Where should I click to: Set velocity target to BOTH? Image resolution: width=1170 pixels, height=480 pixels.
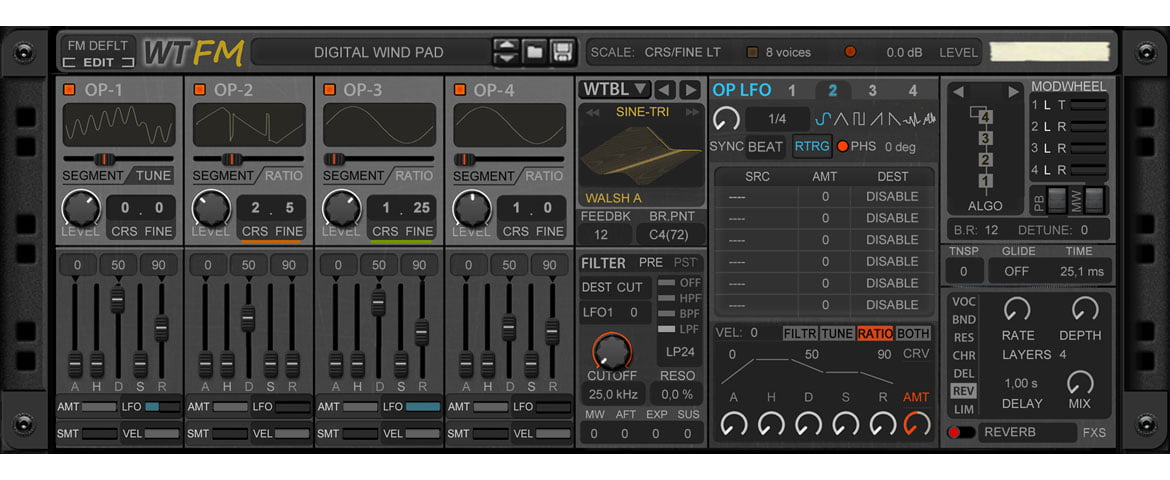coord(913,334)
